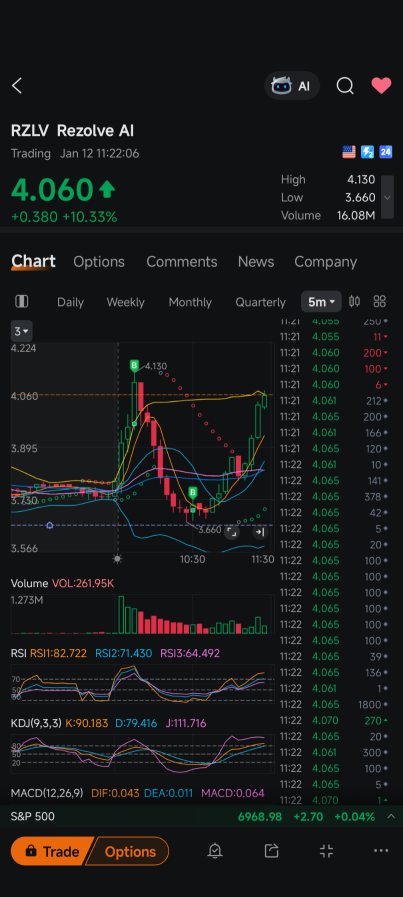Tap the blue circle marker on dashed line
Image resolution: width=403 pixels, height=897 pixels.
coord(50,525)
